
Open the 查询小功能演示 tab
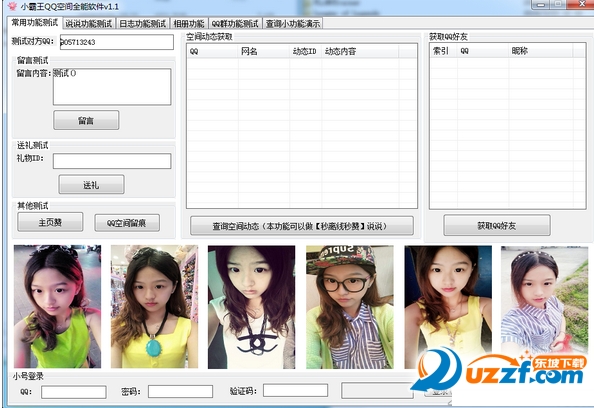point(292,23)
